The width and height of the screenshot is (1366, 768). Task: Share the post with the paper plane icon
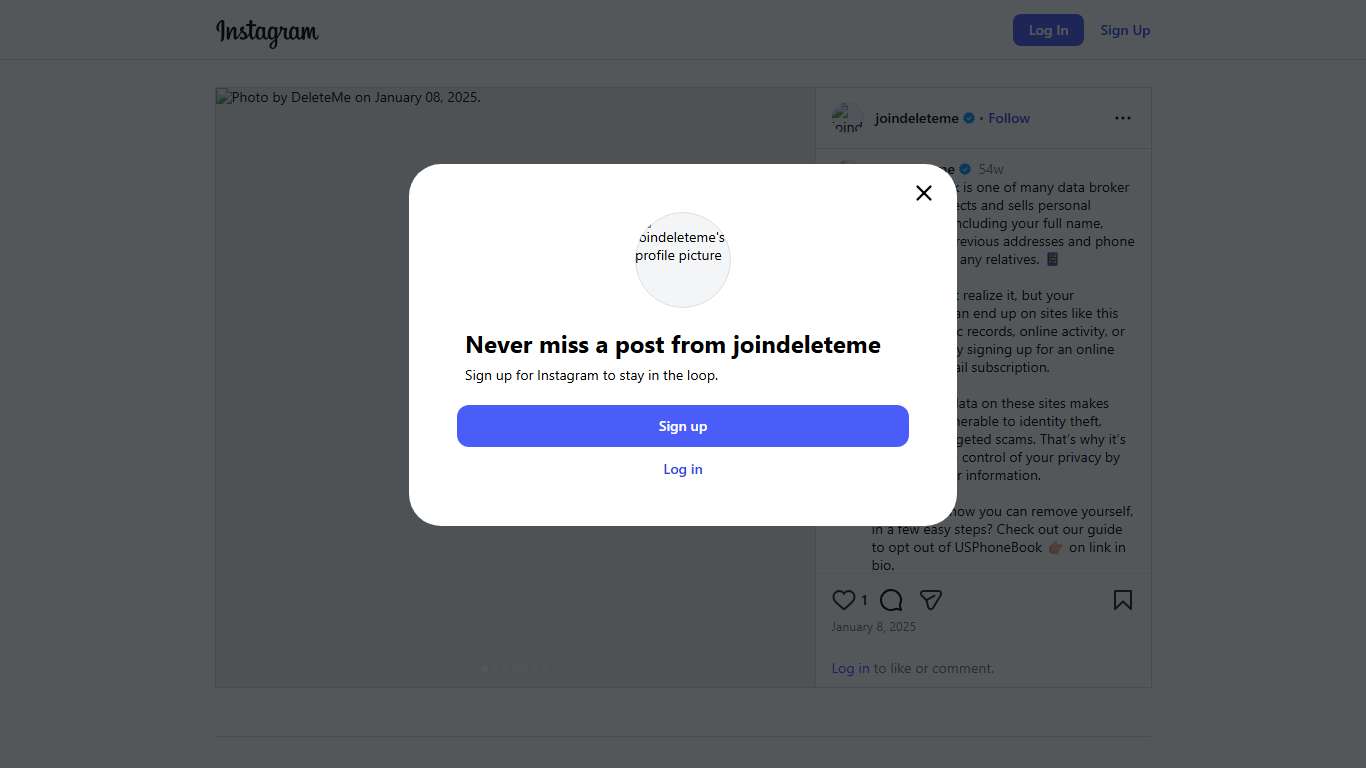pos(931,600)
